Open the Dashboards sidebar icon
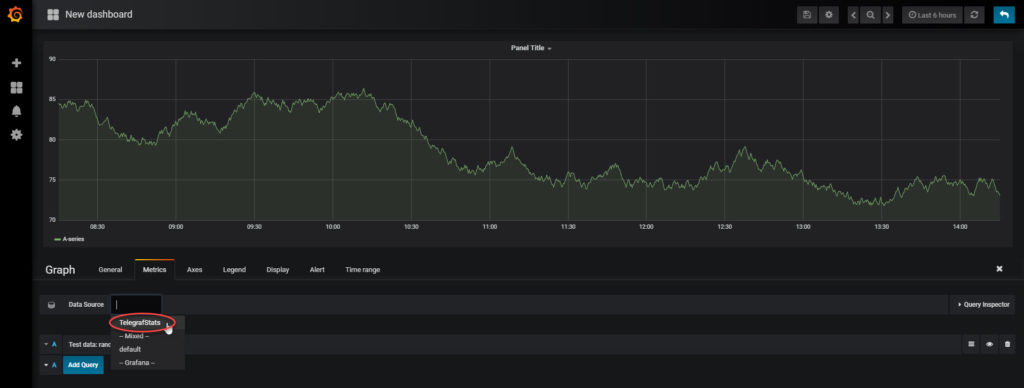The height and width of the screenshot is (388, 1024). coord(17,88)
